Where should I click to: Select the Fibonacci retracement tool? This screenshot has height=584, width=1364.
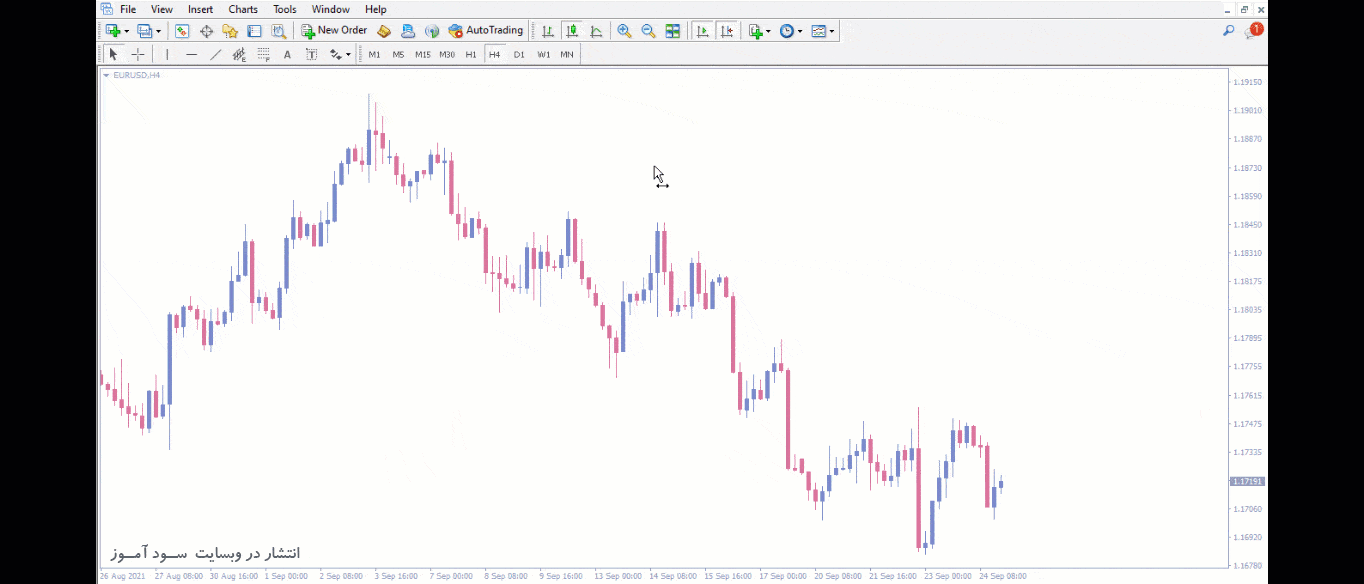[x=263, y=54]
